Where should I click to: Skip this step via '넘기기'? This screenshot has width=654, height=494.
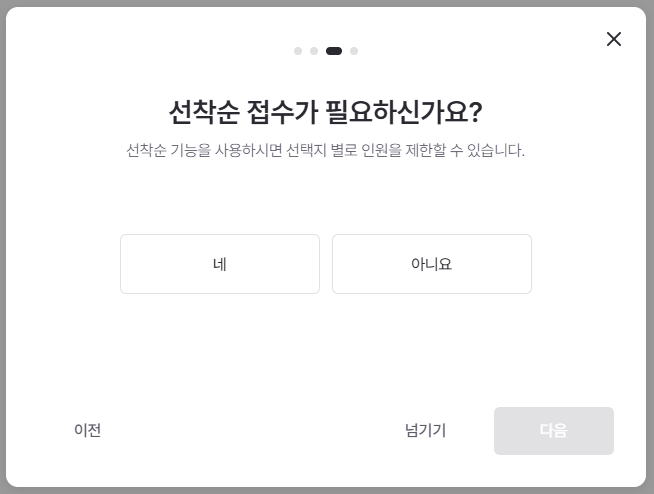(425, 430)
